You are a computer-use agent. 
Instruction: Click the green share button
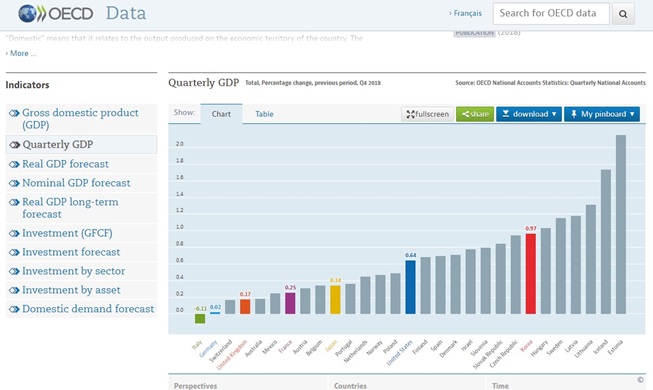click(475, 114)
